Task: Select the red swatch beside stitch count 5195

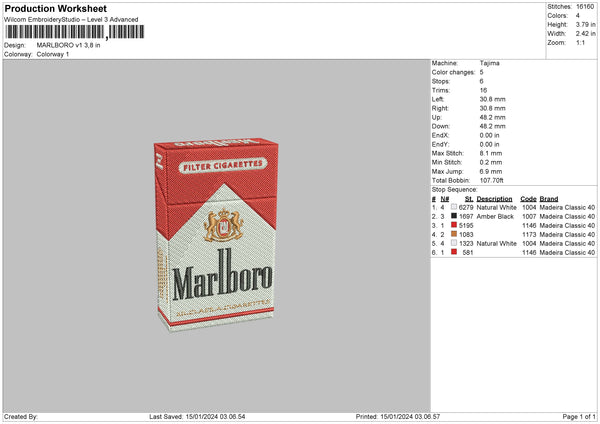Action: pyautogui.click(x=454, y=225)
